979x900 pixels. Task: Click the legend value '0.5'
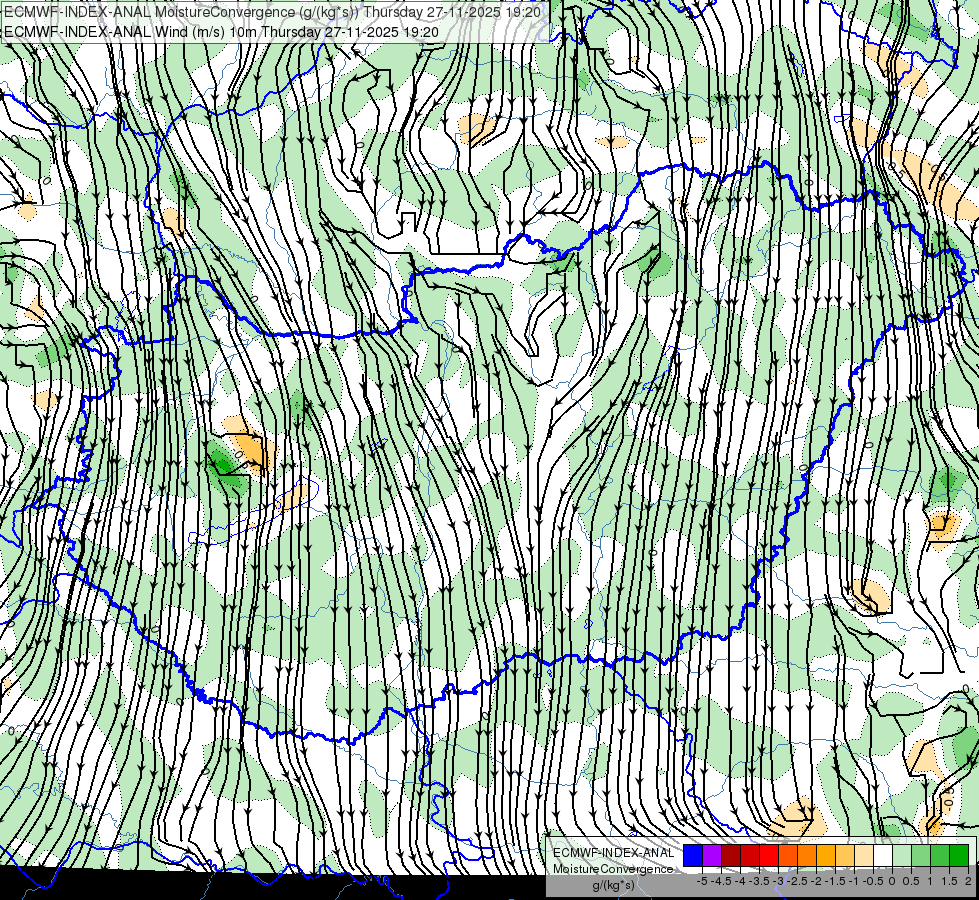911,881
